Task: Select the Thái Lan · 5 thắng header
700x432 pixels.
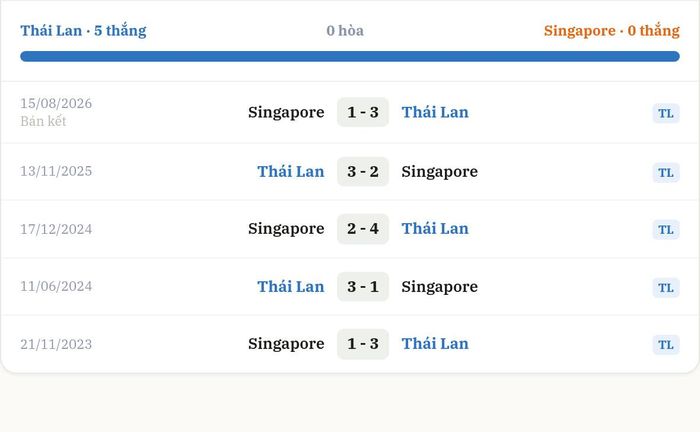Action: (x=83, y=30)
